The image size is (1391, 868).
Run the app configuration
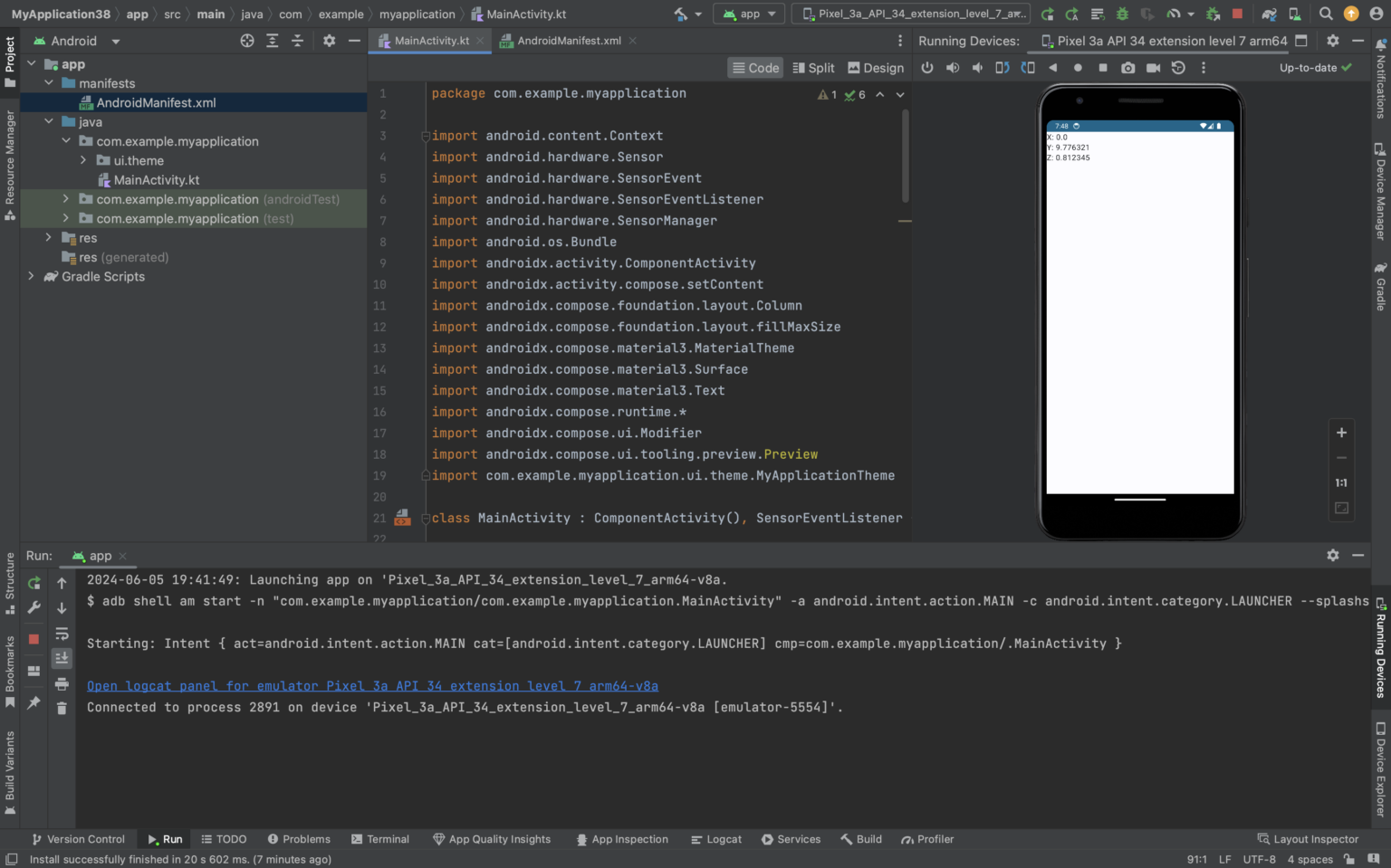pos(1048,14)
